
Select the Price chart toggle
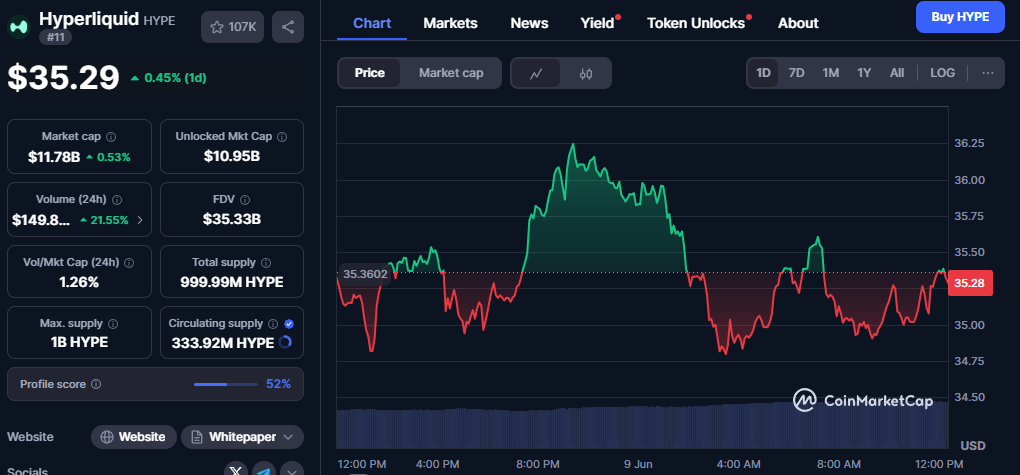(x=369, y=73)
